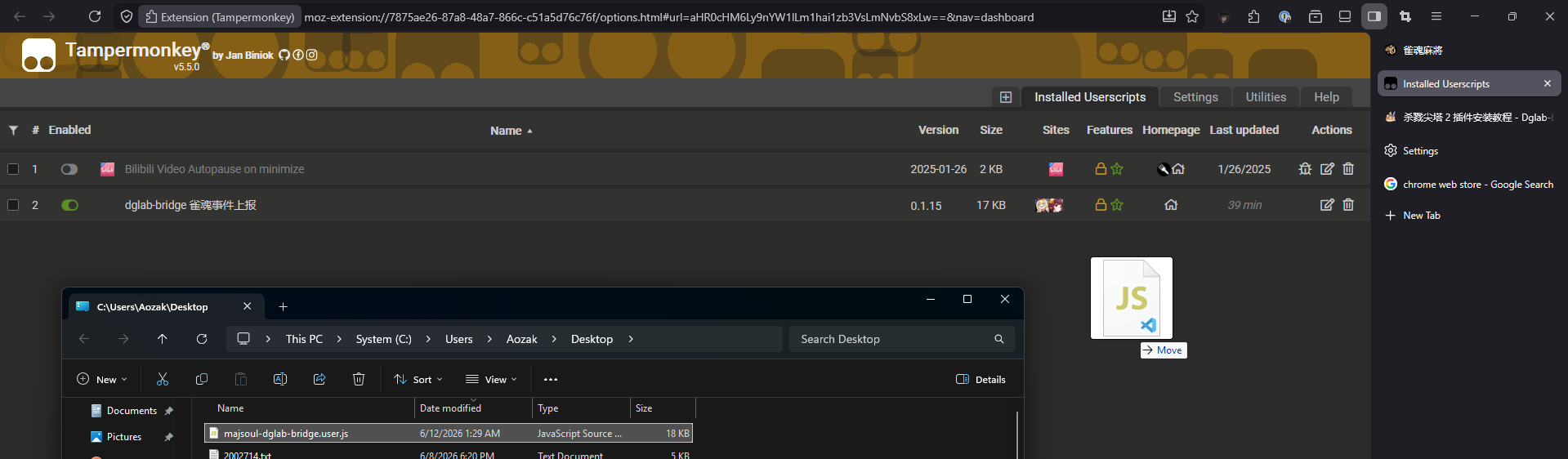1568x459 pixels.
Task: Delete the Bilibili Video Autopause script
Action: point(1348,169)
